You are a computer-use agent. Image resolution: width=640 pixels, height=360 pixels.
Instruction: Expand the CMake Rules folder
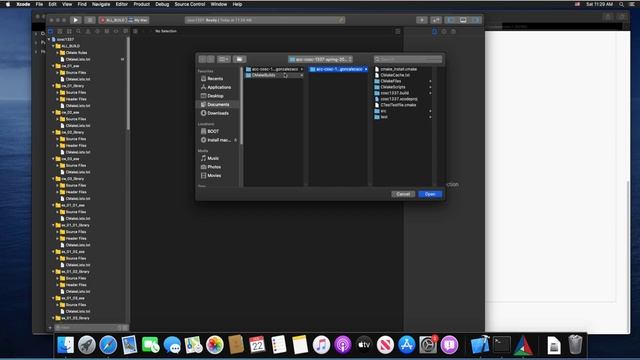pyautogui.click(x=58, y=53)
